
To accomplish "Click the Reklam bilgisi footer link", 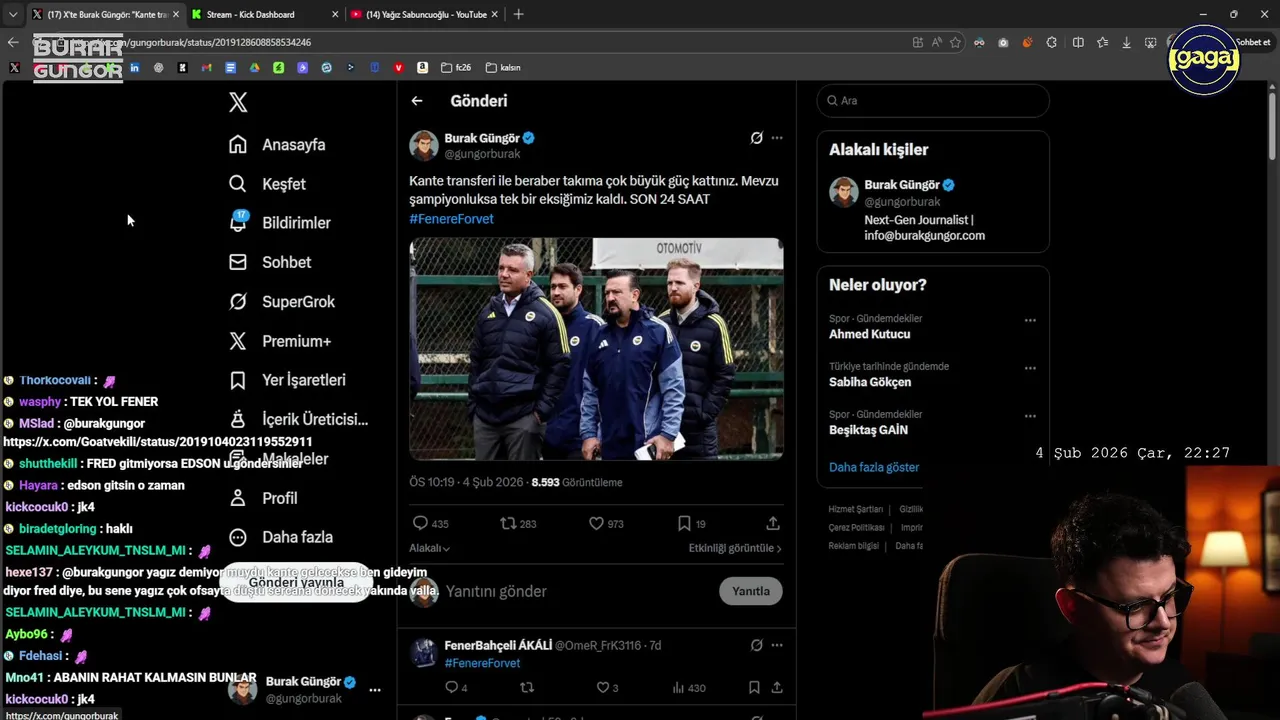I will click(853, 546).
